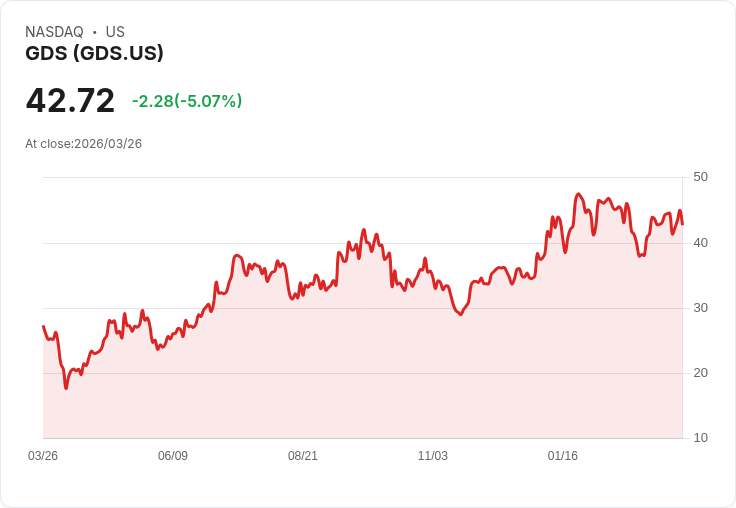The width and height of the screenshot is (736, 508).
Task: Click the 50 y-axis label
Action: (700, 177)
